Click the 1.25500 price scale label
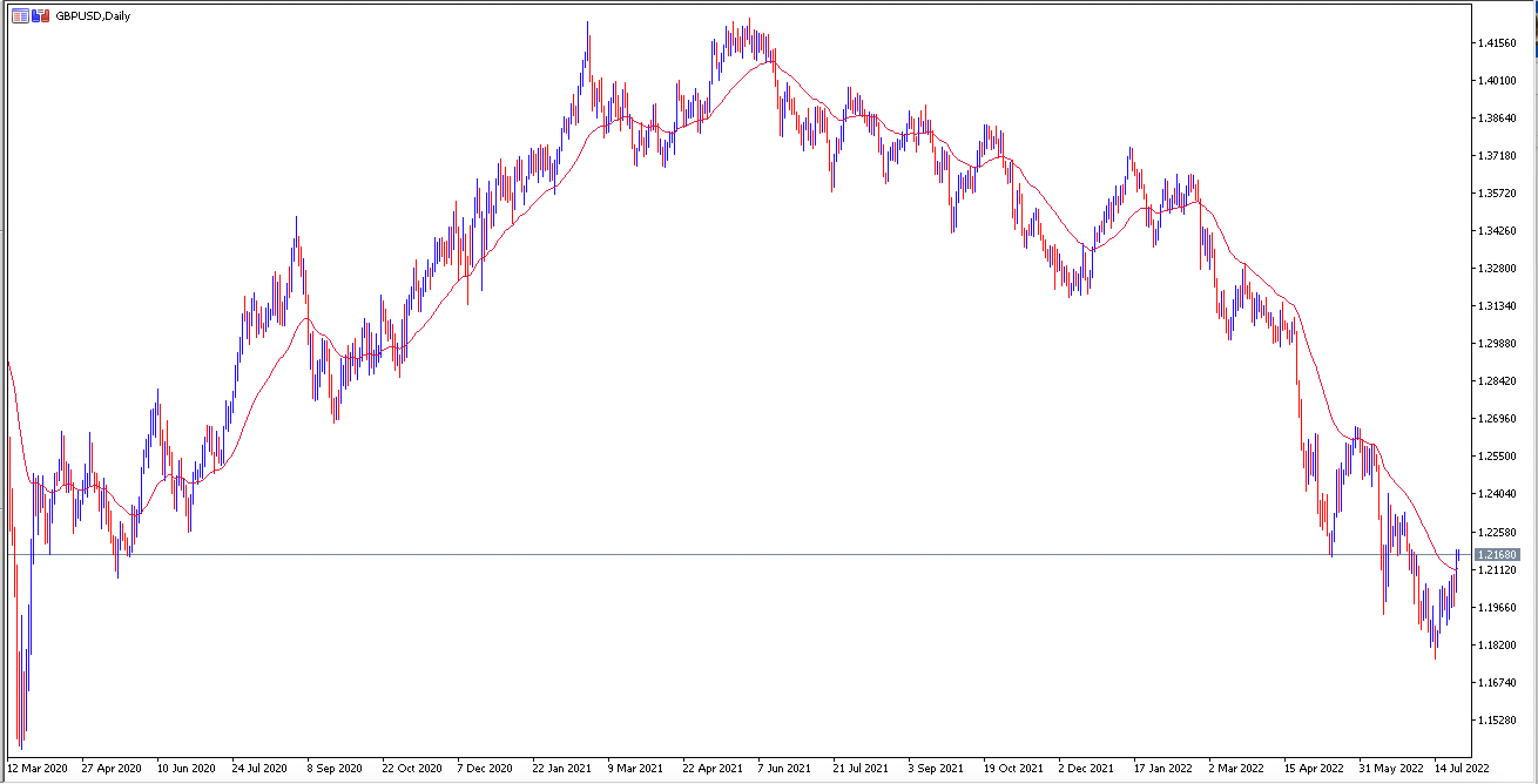This screenshot has width=1538, height=784. pyautogui.click(x=1496, y=457)
